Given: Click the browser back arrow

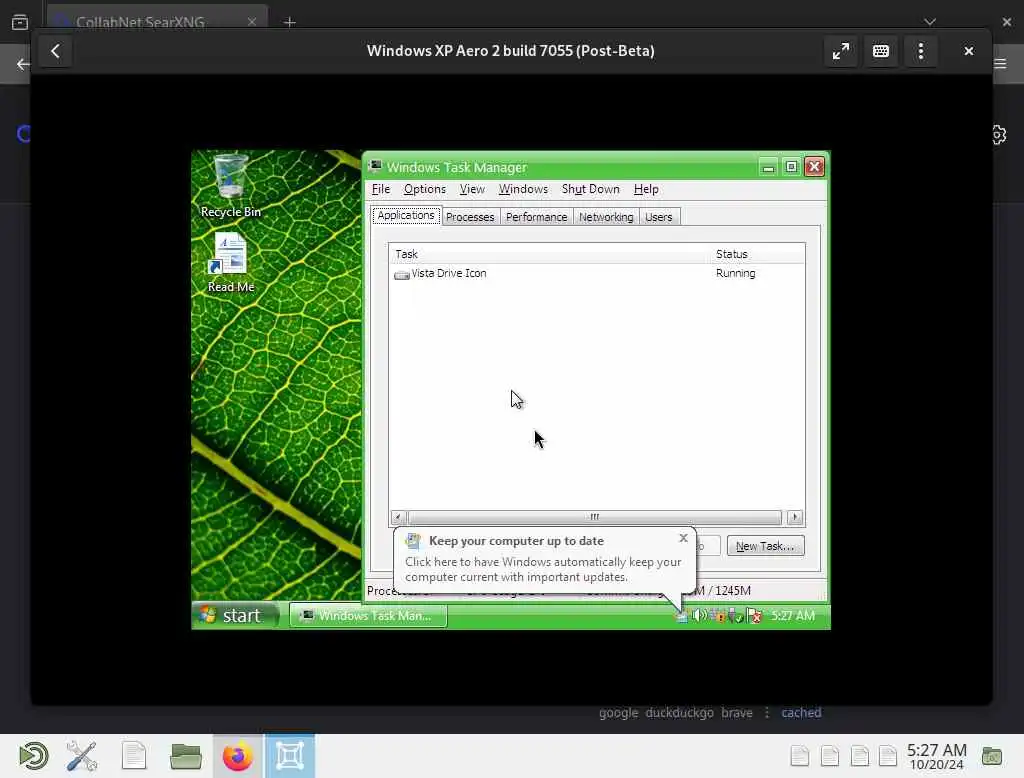Looking at the screenshot, I should [23, 64].
